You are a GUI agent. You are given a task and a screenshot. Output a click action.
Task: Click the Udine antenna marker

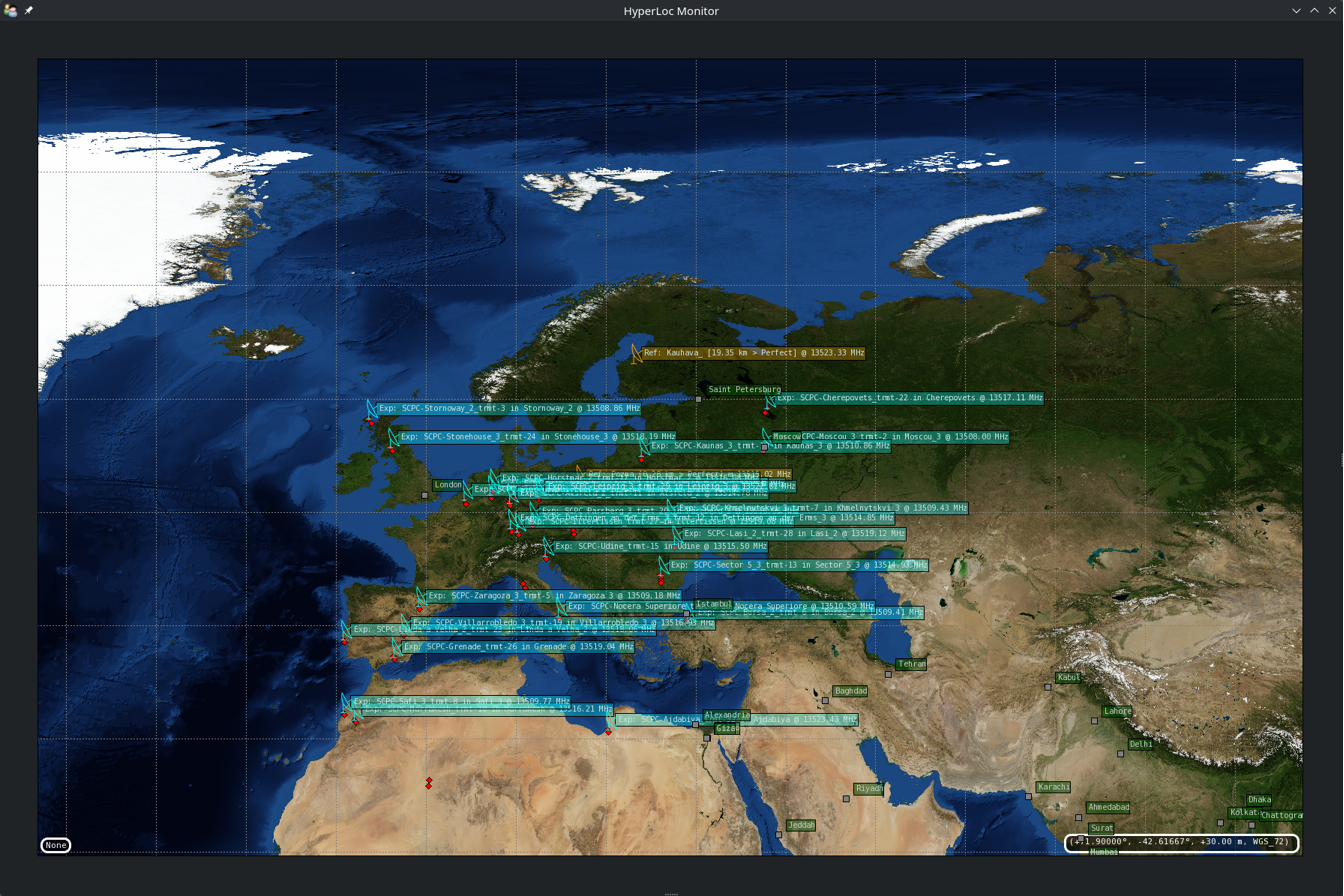point(547,547)
